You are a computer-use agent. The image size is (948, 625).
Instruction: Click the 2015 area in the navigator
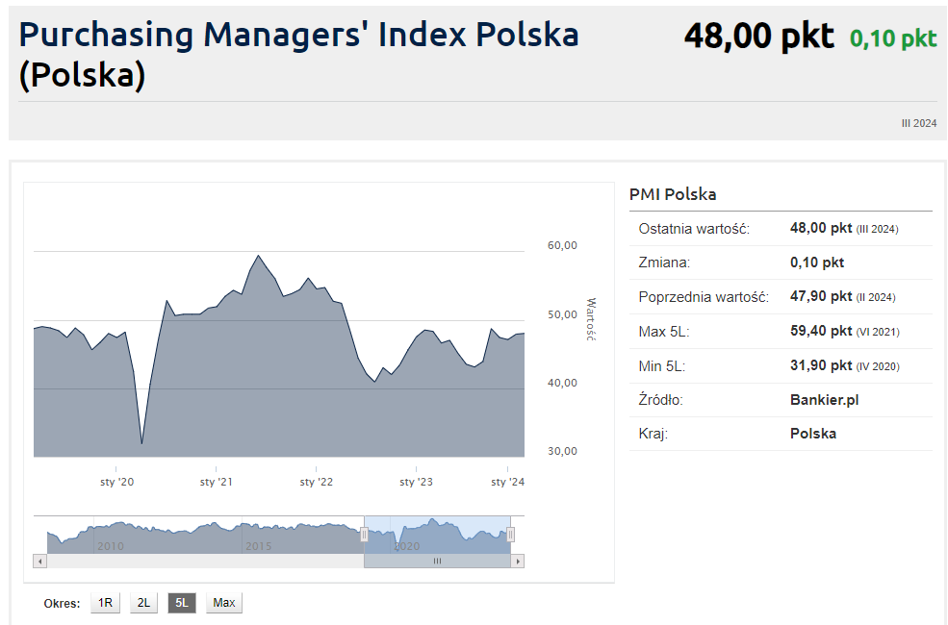(258, 546)
